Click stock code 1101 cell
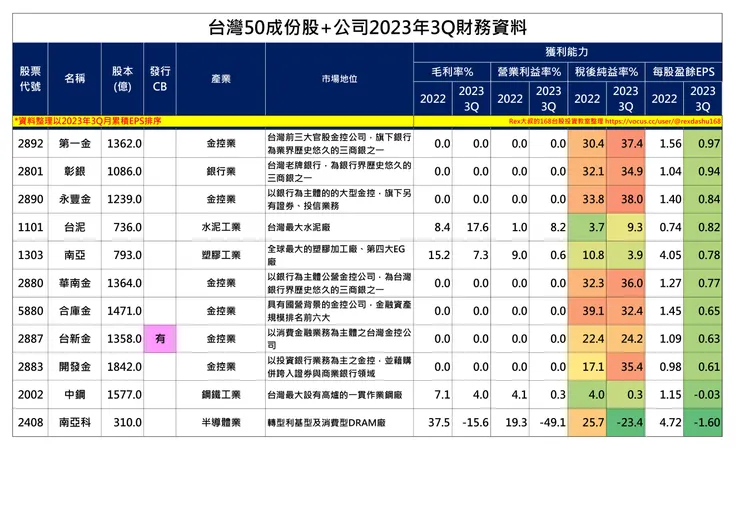The width and height of the screenshot is (740, 523). [30, 227]
